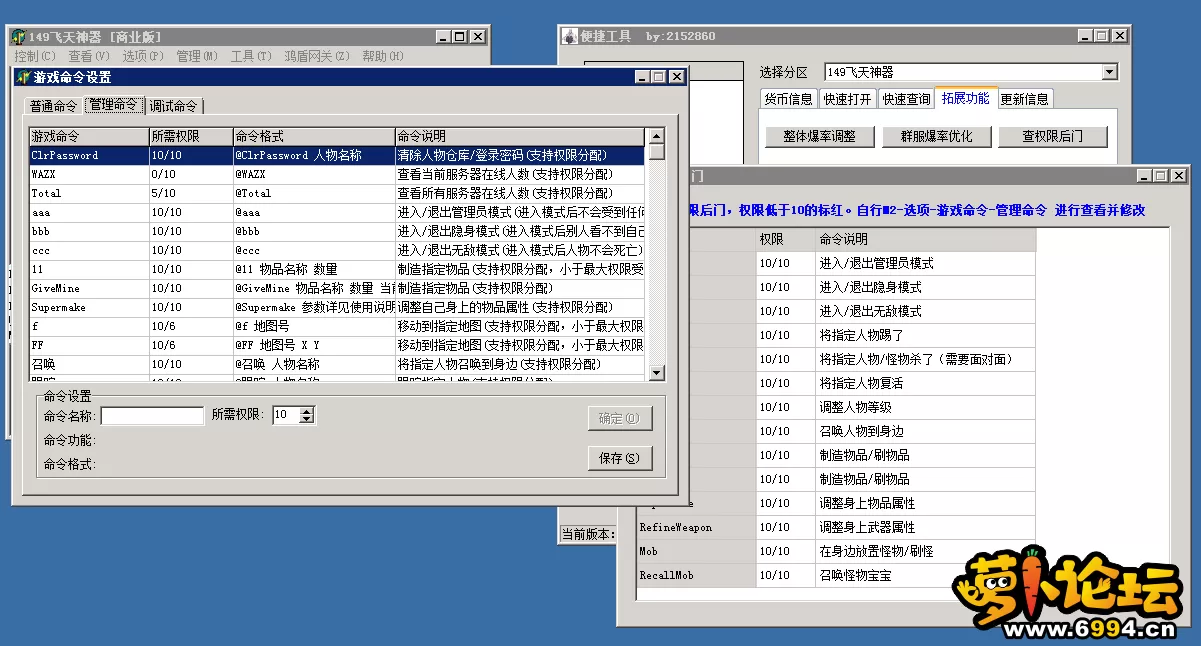Select the FF command row
This screenshot has width=1201, height=646.
click(x=337, y=345)
